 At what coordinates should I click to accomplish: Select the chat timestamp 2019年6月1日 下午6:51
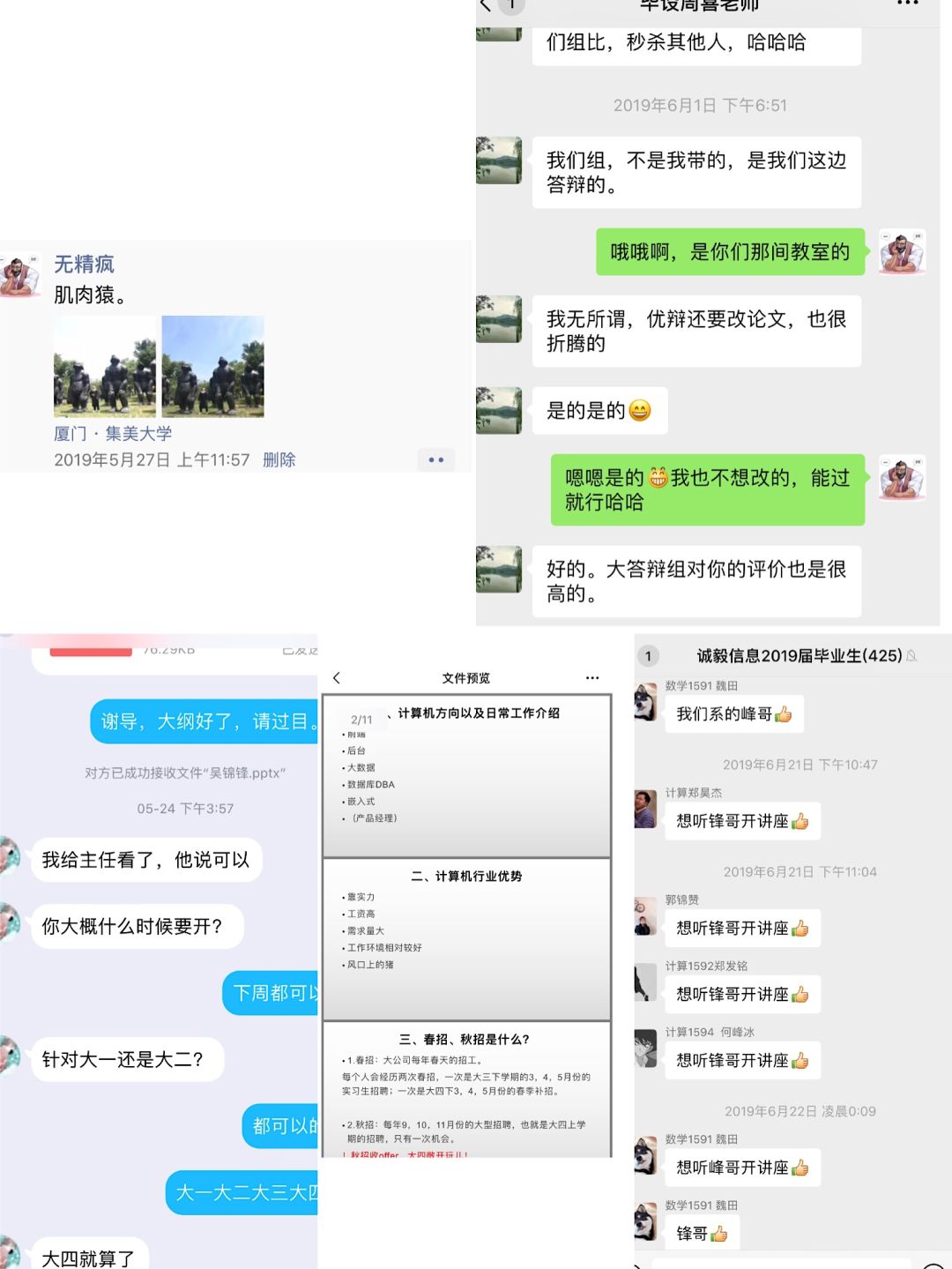(700, 105)
